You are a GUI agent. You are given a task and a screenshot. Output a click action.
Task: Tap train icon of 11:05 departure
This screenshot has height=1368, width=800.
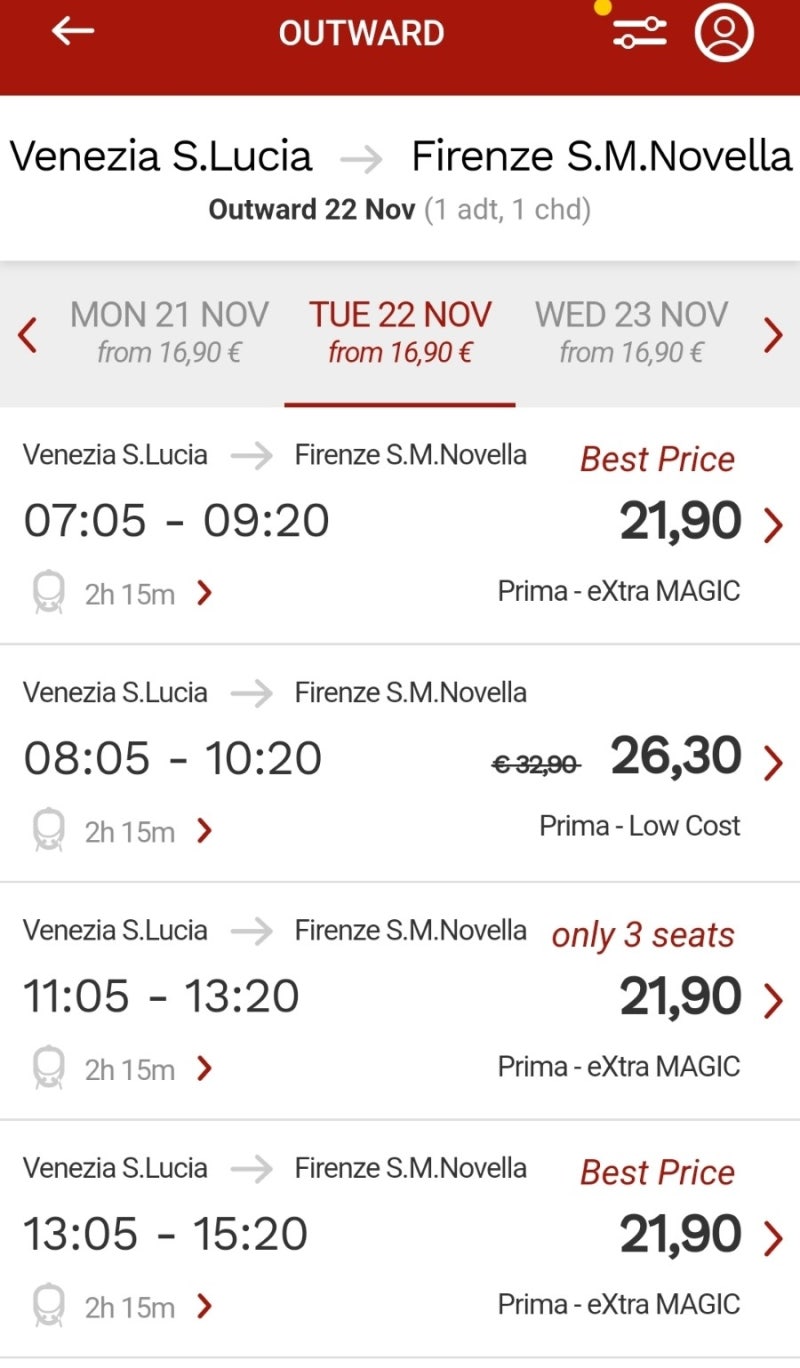(48, 1068)
